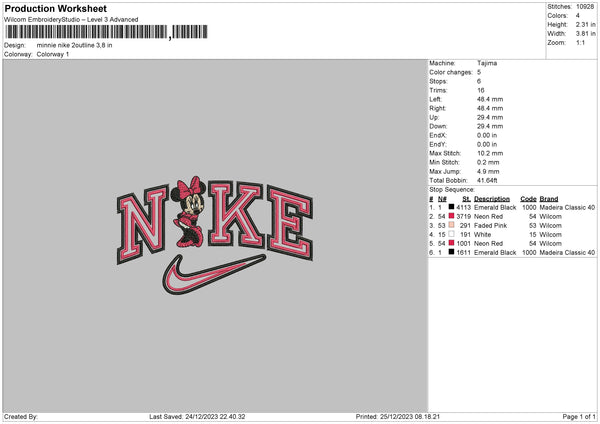This screenshot has width=600, height=424.
Task: Click 'Wilcom' brand in the Faded Pink row
Action: [551, 225]
